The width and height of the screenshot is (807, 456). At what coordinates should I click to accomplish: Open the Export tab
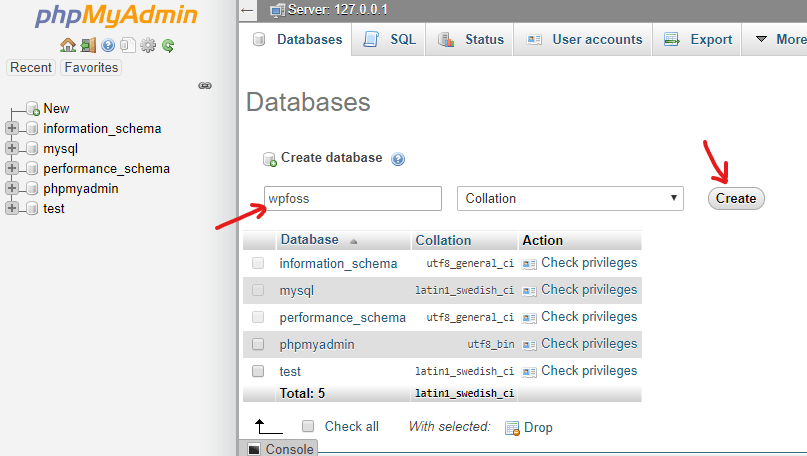click(x=697, y=39)
